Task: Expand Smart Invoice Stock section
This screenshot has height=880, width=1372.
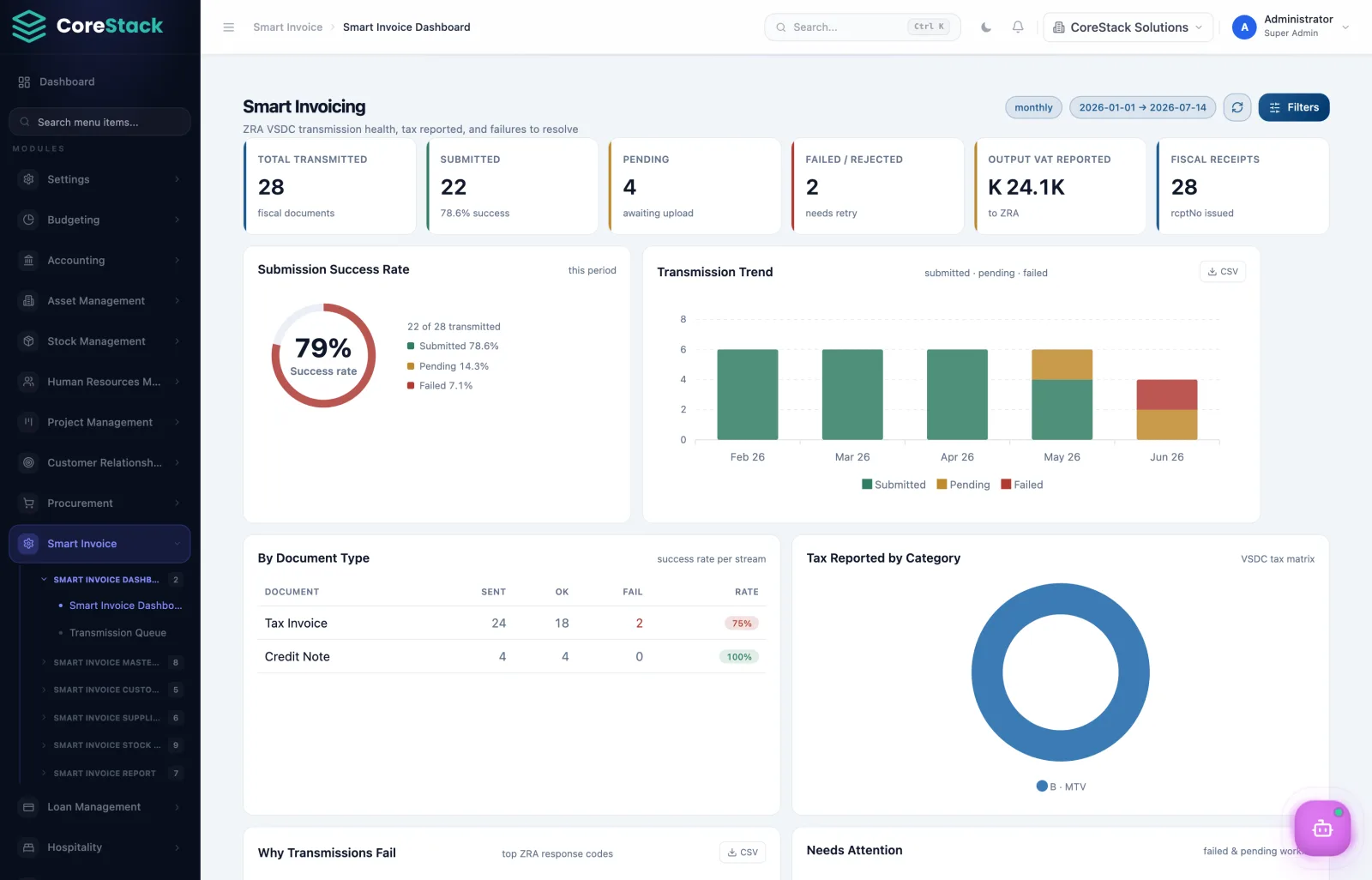Action: click(x=111, y=745)
